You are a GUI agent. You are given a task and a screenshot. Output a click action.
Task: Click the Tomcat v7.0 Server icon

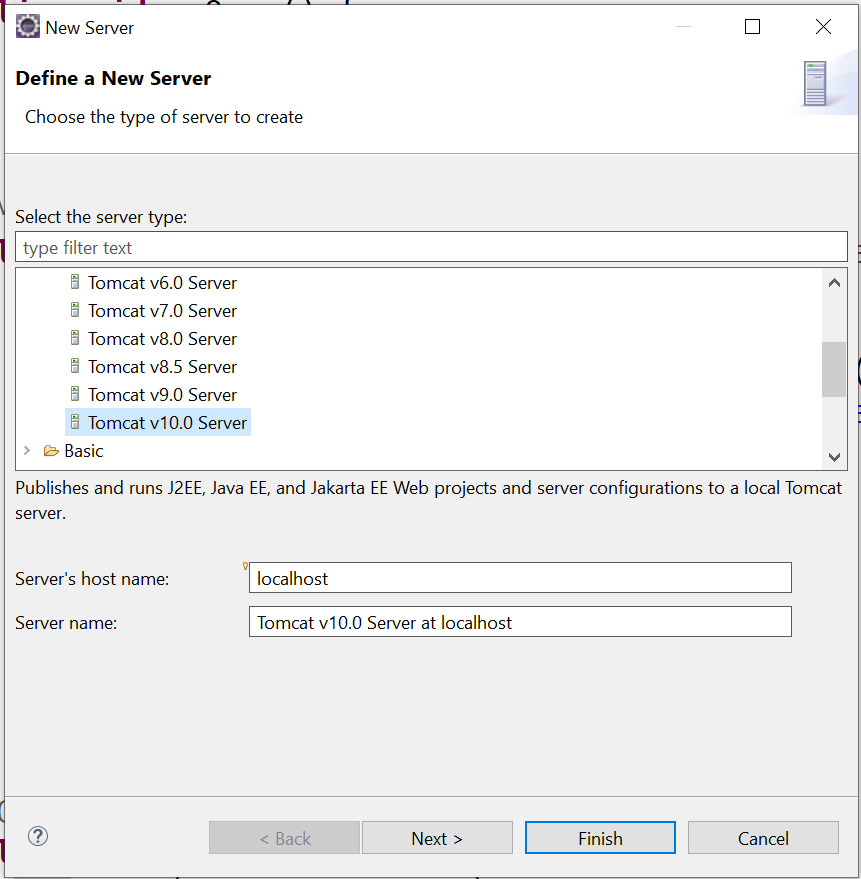[x=75, y=310]
